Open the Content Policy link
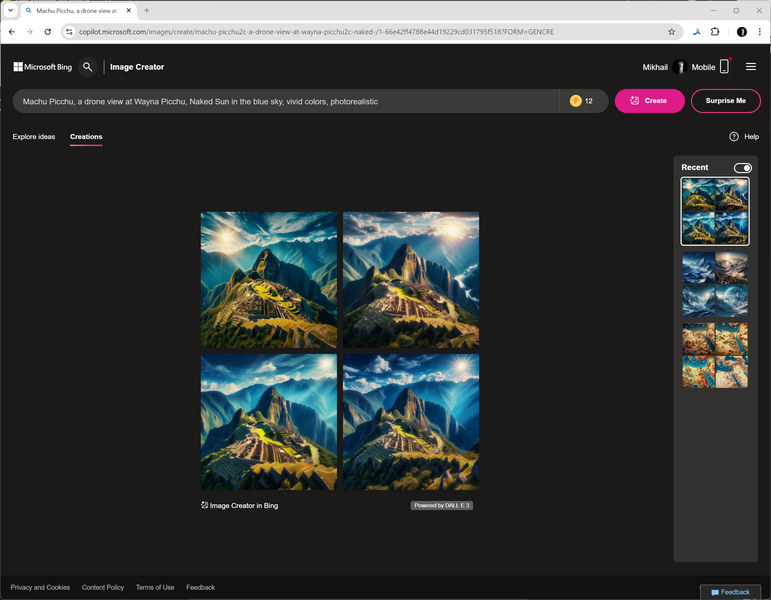The width and height of the screenshot is (771, 600). coord(103,587)
